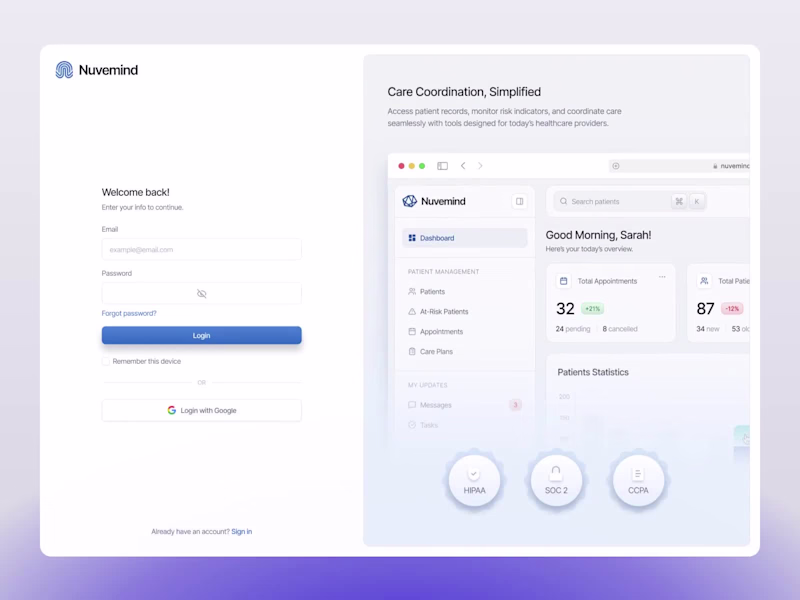Screen dimensions: 800x600
Task: Toggle password visibility eye icon
Action: 202,293
